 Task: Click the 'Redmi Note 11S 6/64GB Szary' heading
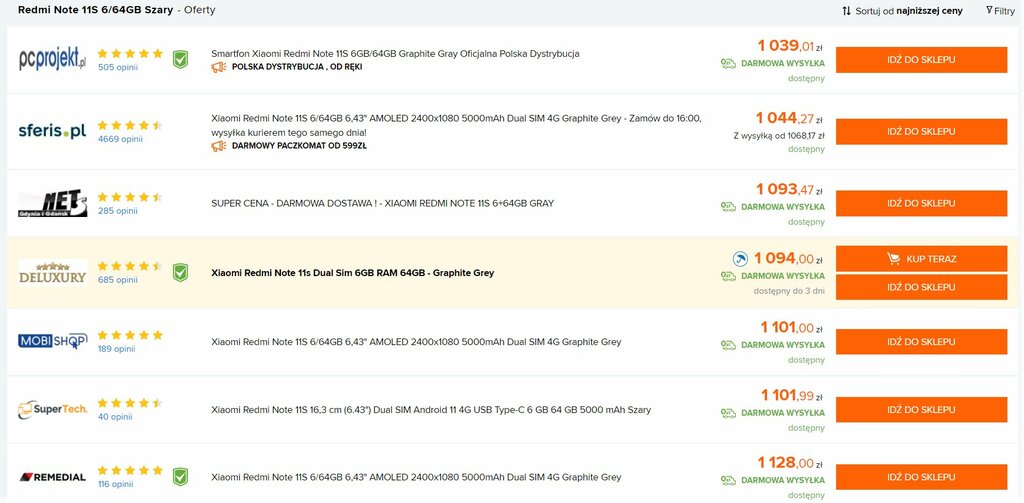coord(95,10)
